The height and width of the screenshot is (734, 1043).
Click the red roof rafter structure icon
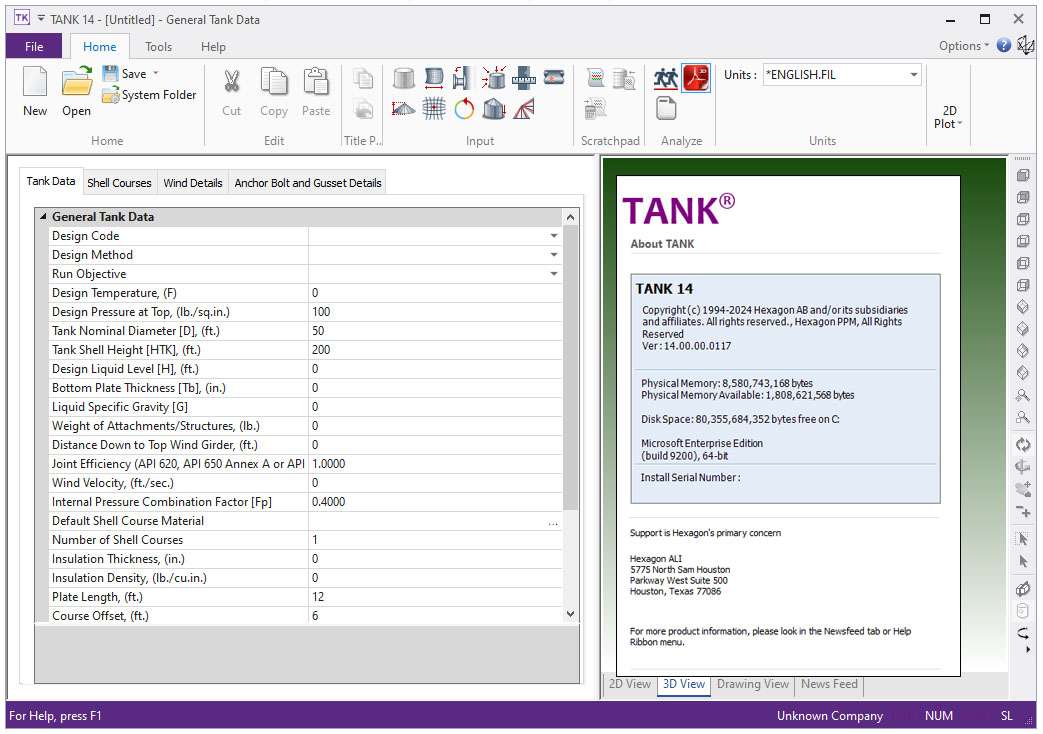(523, 108)
